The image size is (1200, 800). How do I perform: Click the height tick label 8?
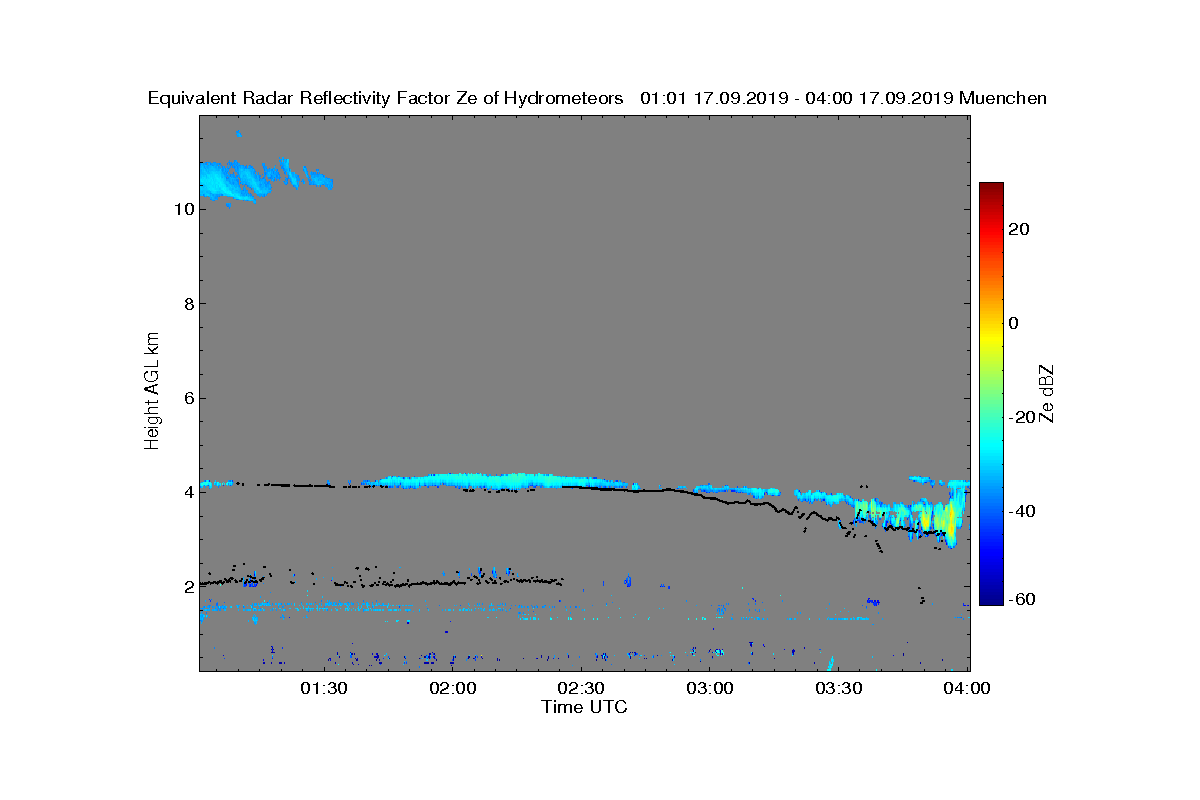coord(187,304)
